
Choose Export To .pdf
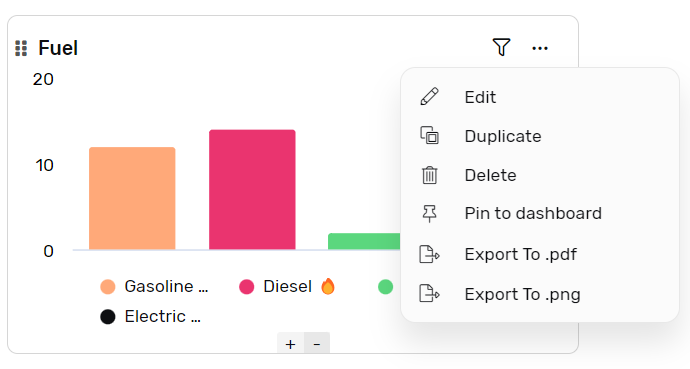[540, 254]
